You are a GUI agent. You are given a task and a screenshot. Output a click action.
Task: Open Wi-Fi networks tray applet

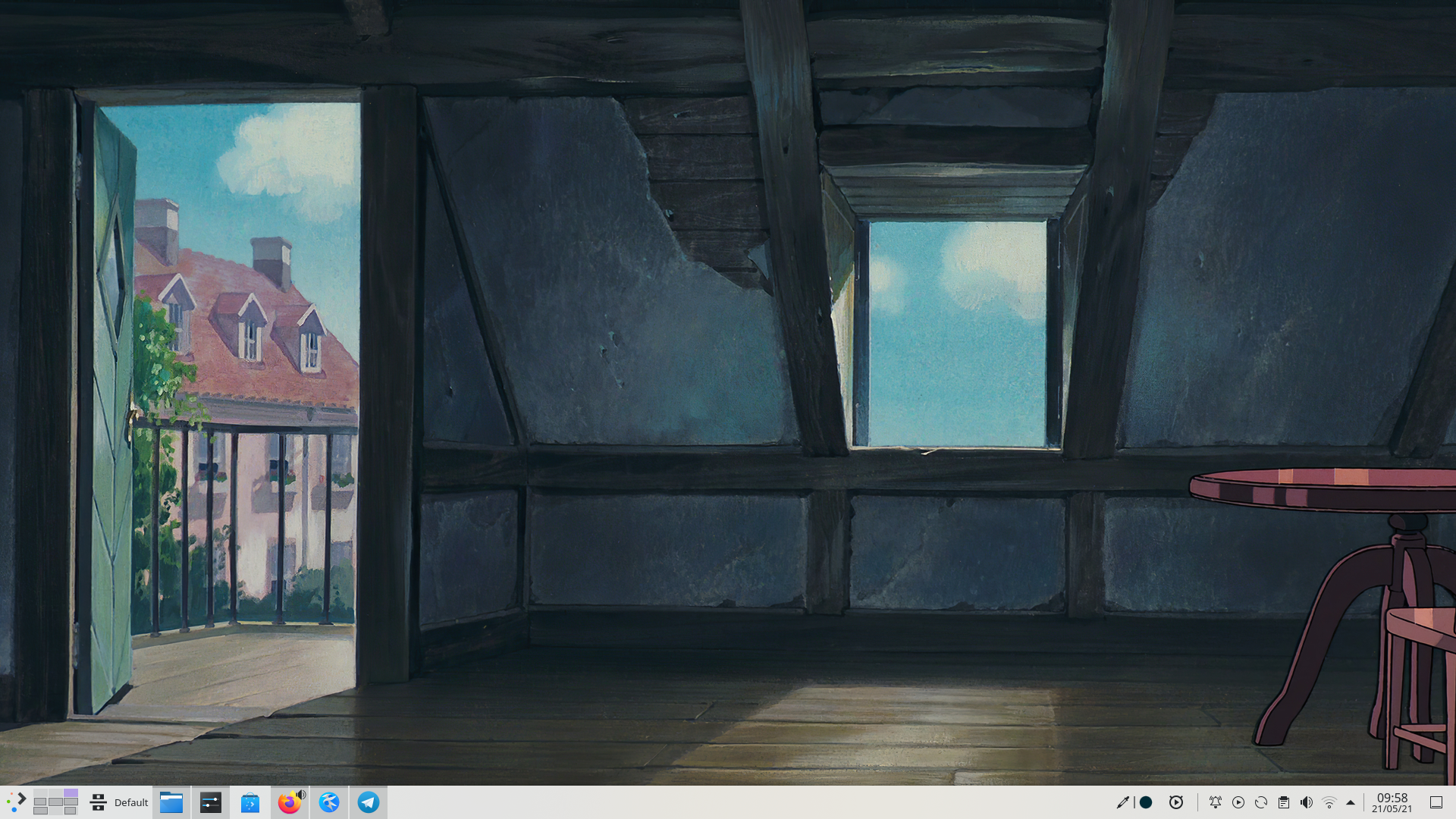(1329, 802)
